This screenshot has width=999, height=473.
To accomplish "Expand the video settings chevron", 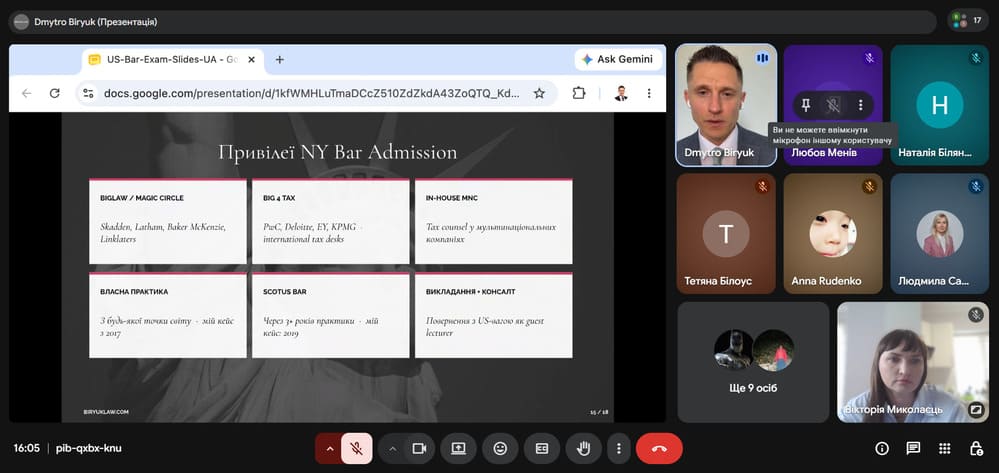I will pos(392,449).
